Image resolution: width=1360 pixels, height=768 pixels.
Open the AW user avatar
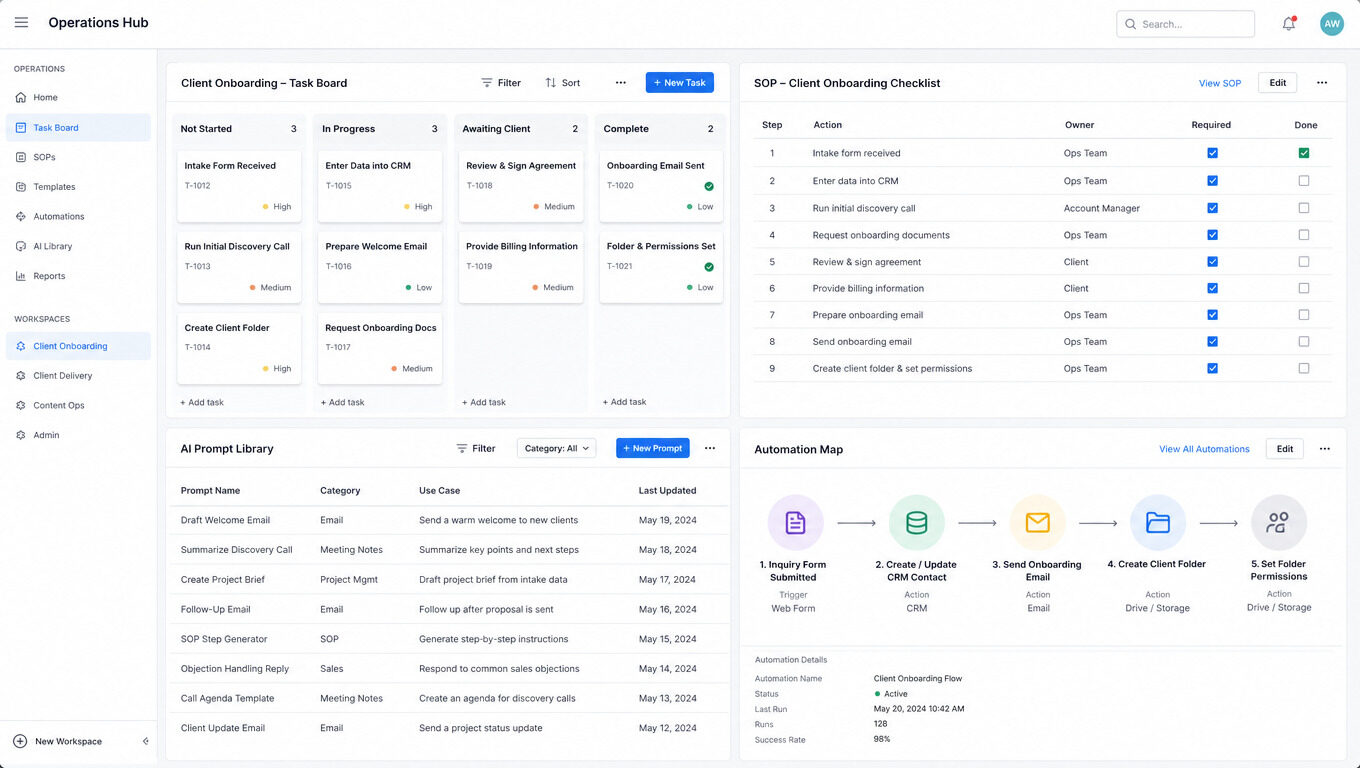pos(1331,24)
